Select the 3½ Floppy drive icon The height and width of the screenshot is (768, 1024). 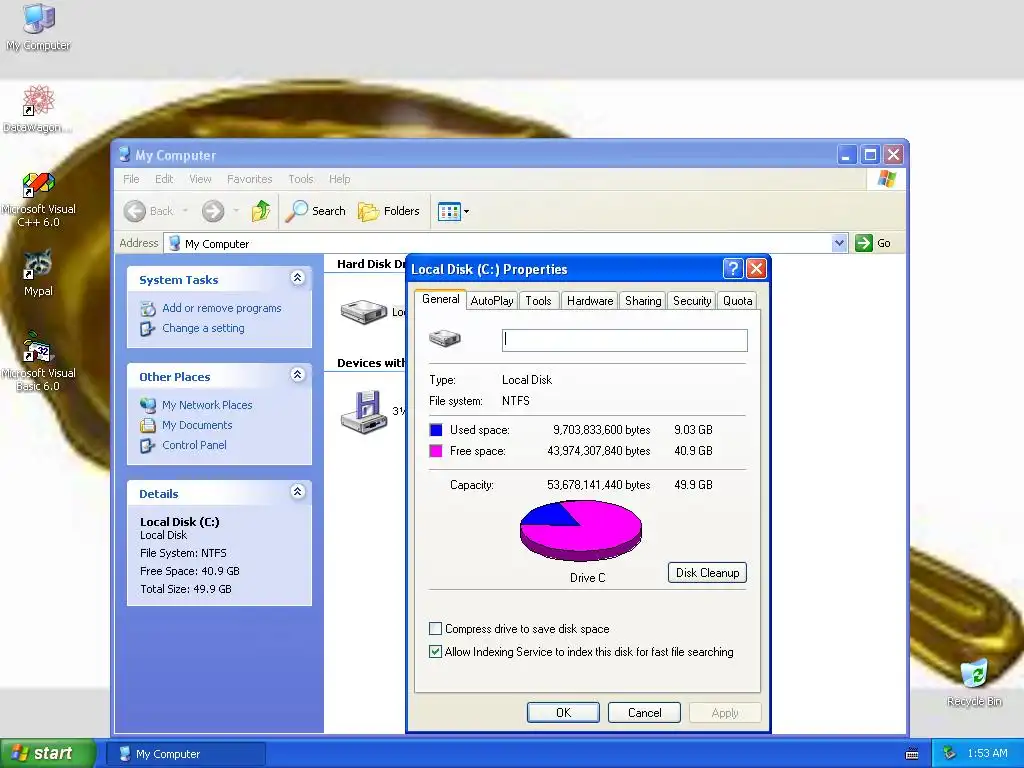coord(364,412)
